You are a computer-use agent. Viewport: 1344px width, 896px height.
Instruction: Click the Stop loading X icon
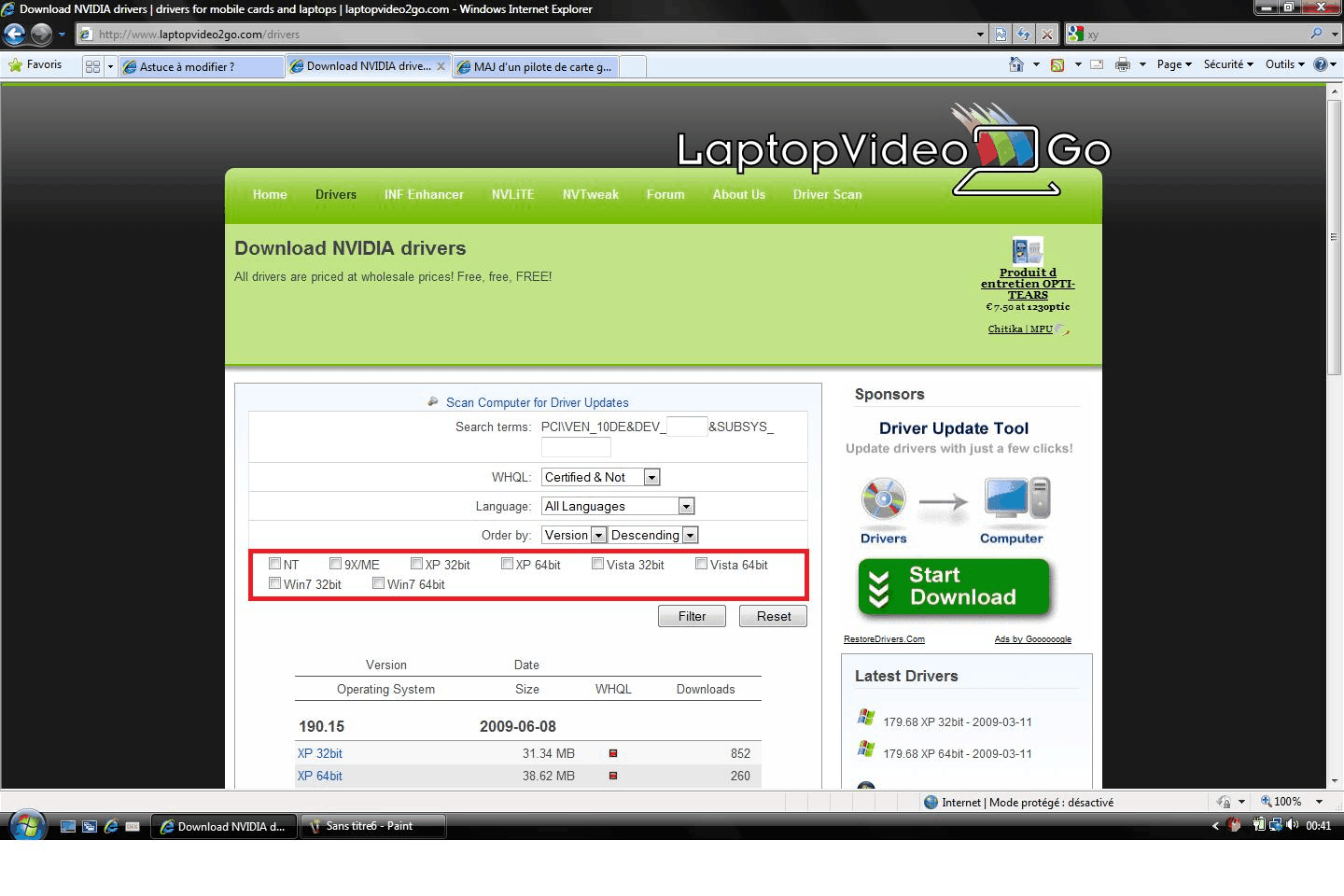click(1047, 35)
